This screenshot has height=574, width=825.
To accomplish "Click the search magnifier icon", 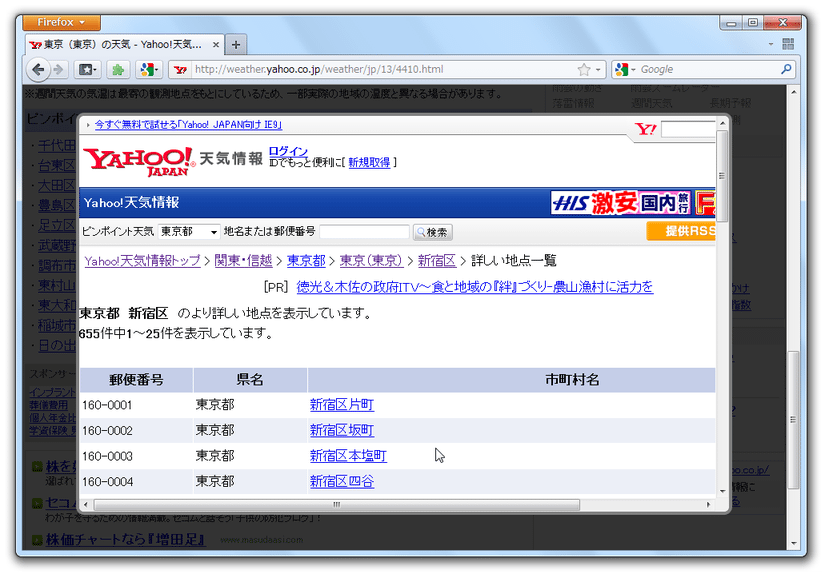I will pos(786,69).
